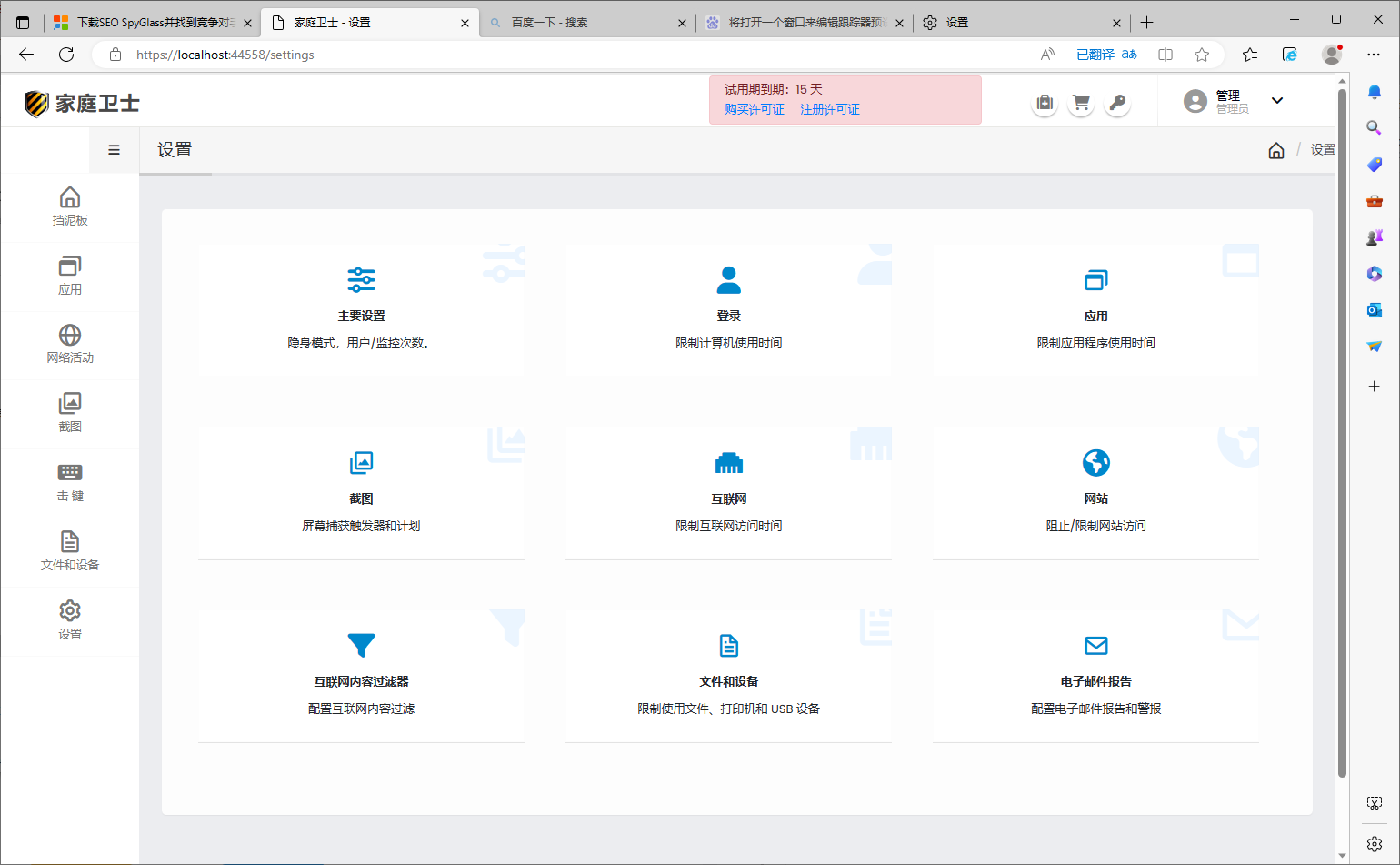The image size is (1400, 865).
Task: Close the 百度一下 tab
Action: (682, 23)
